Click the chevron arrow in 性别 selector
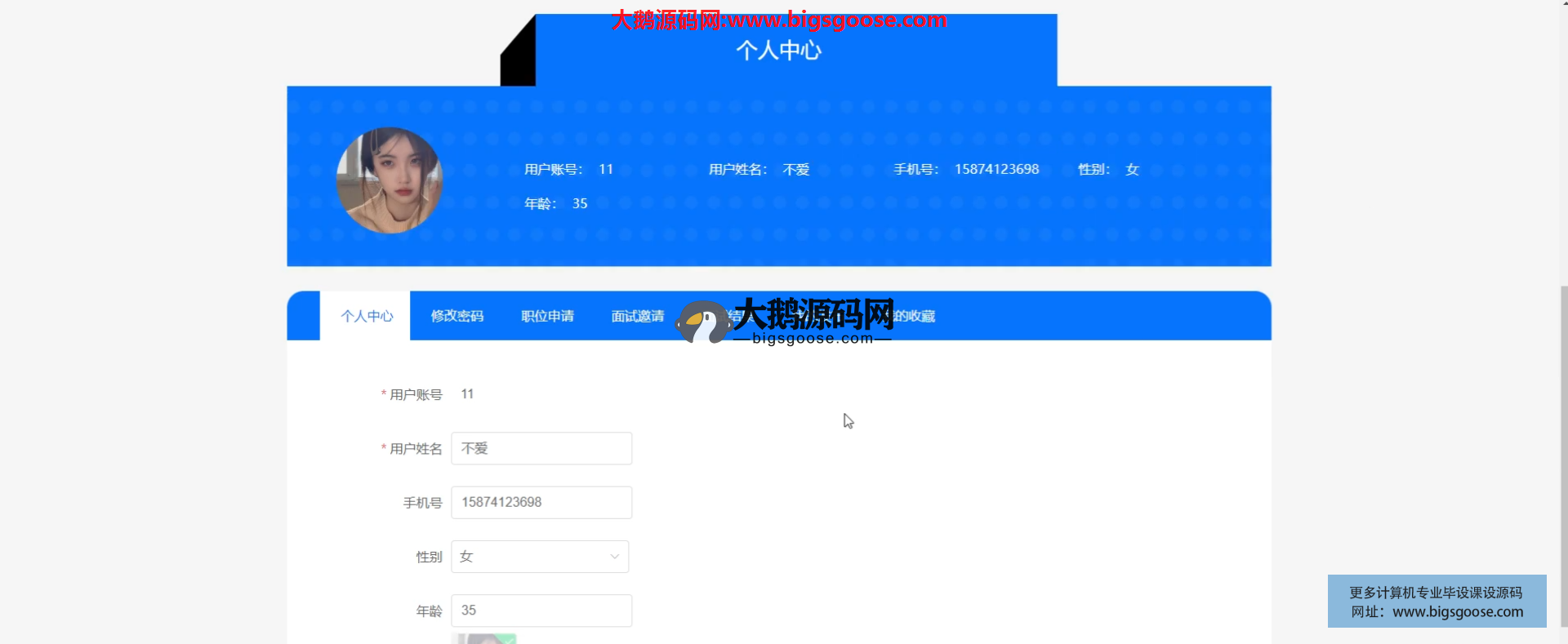This screenshot has height=644, width=1568. (614, 557)
